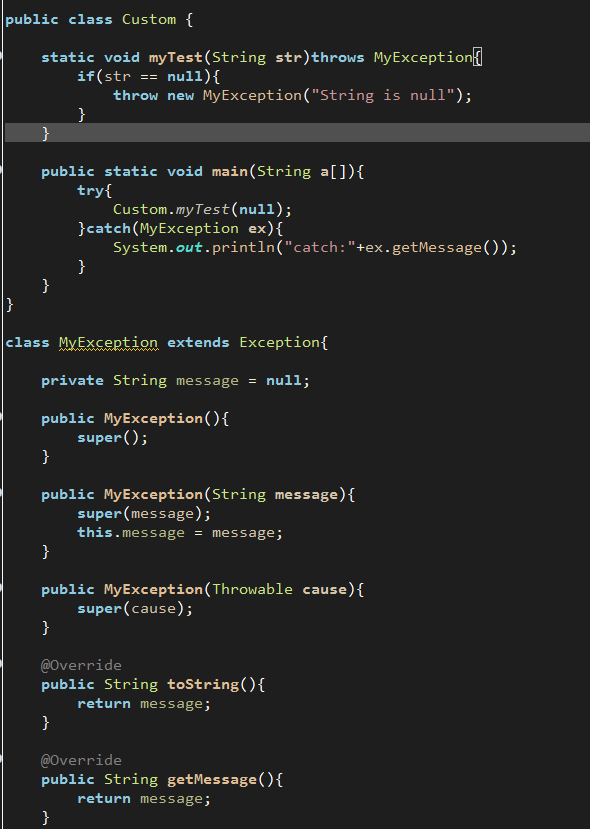Click 'main' method name
590x829 pixels.
point(230,172)
